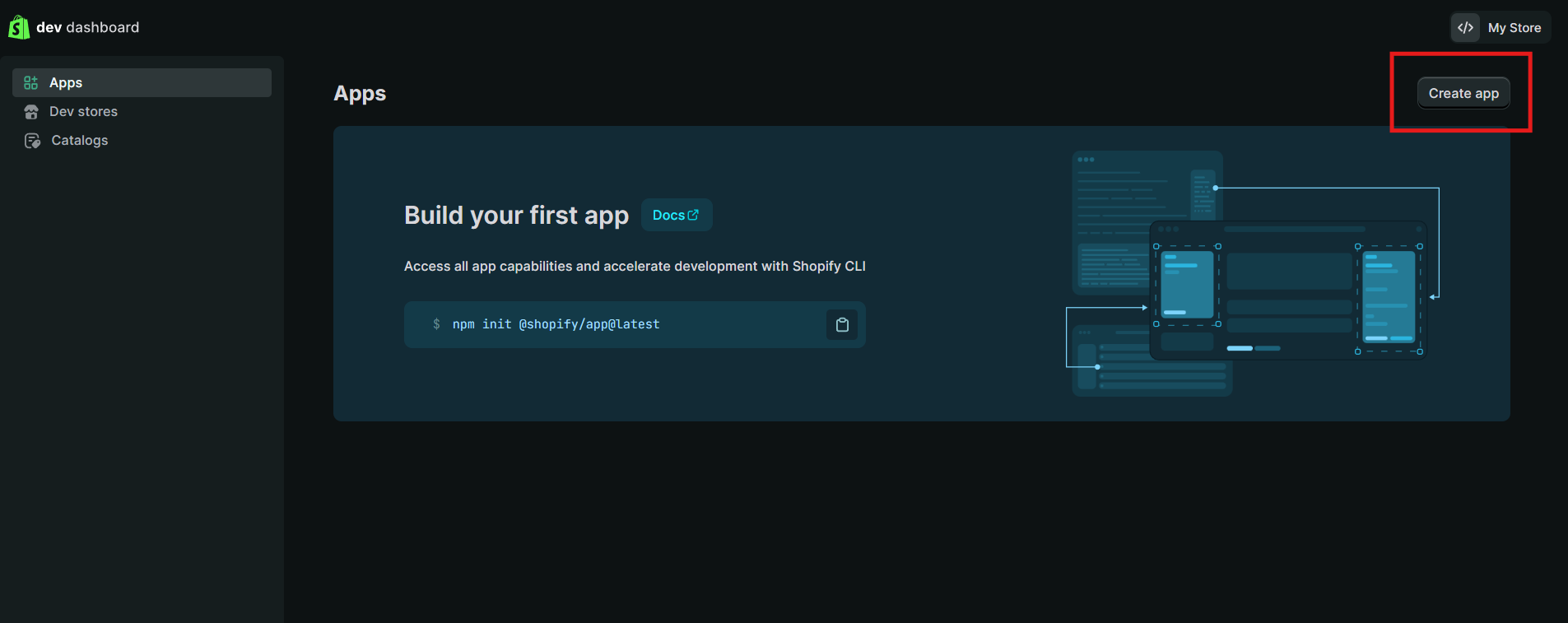Open the Catalogs section
The height and width of the screenshot is (623, 1568).
[80, 140]
